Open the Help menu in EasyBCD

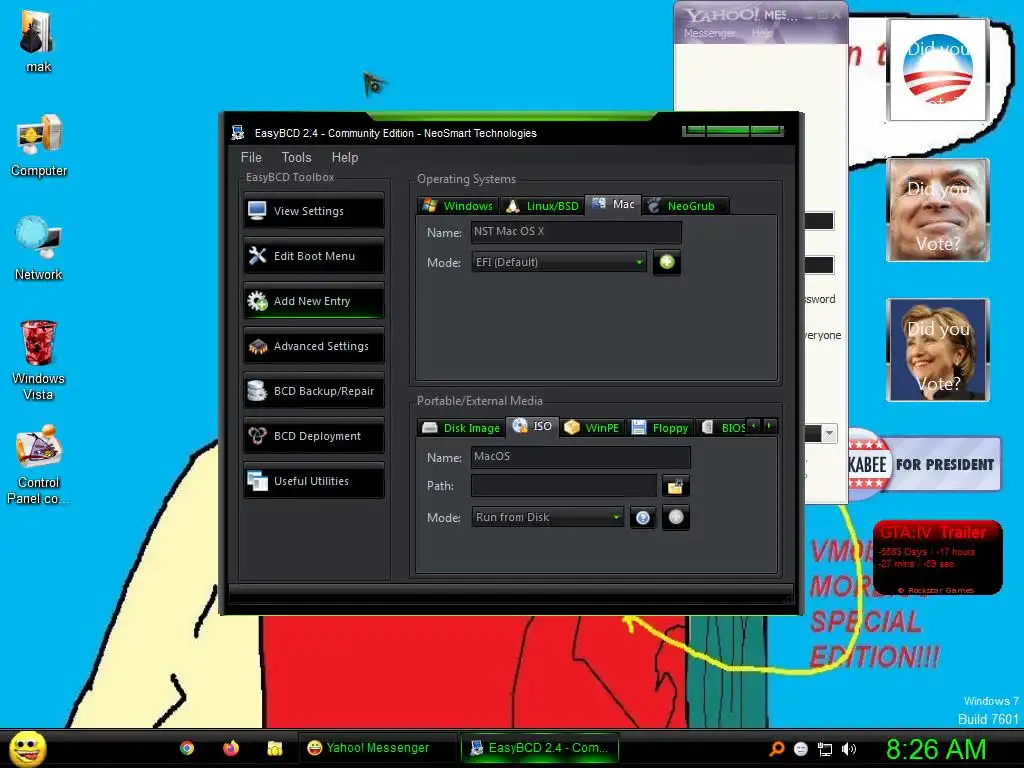(345, 157)
